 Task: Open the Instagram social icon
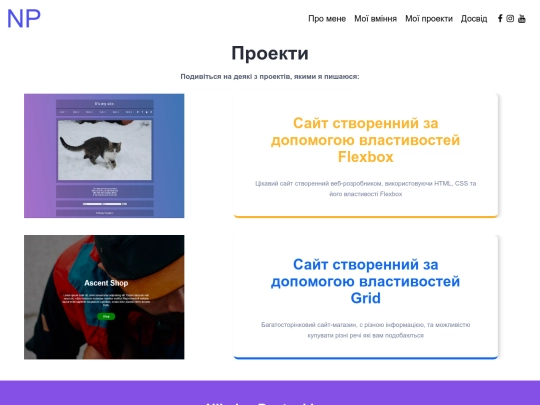pyautogui.click(x=510, y=19)
